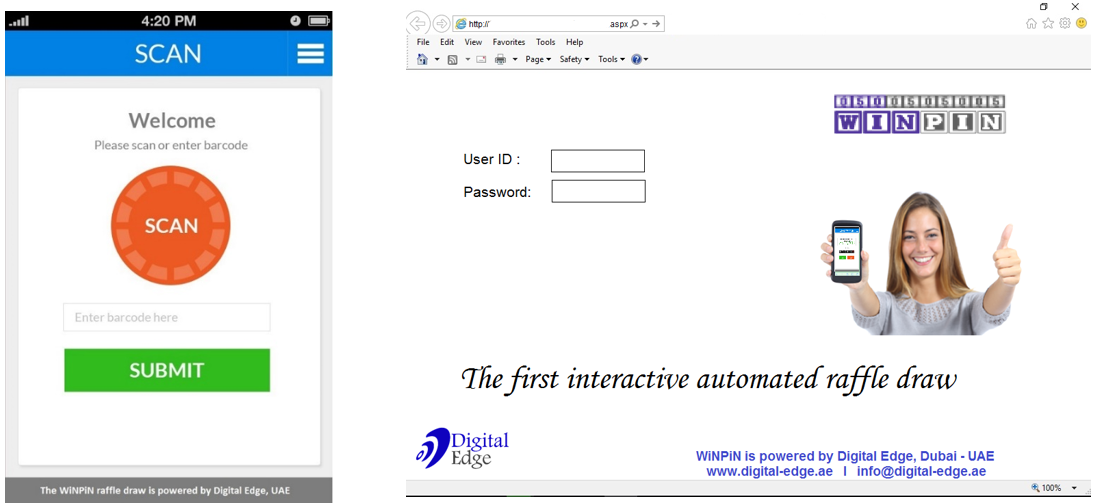Viewport: 1097px width, 504px height.
Task: Open the hamburger menu in the SCAN app
Action: [x=310, y=54]
